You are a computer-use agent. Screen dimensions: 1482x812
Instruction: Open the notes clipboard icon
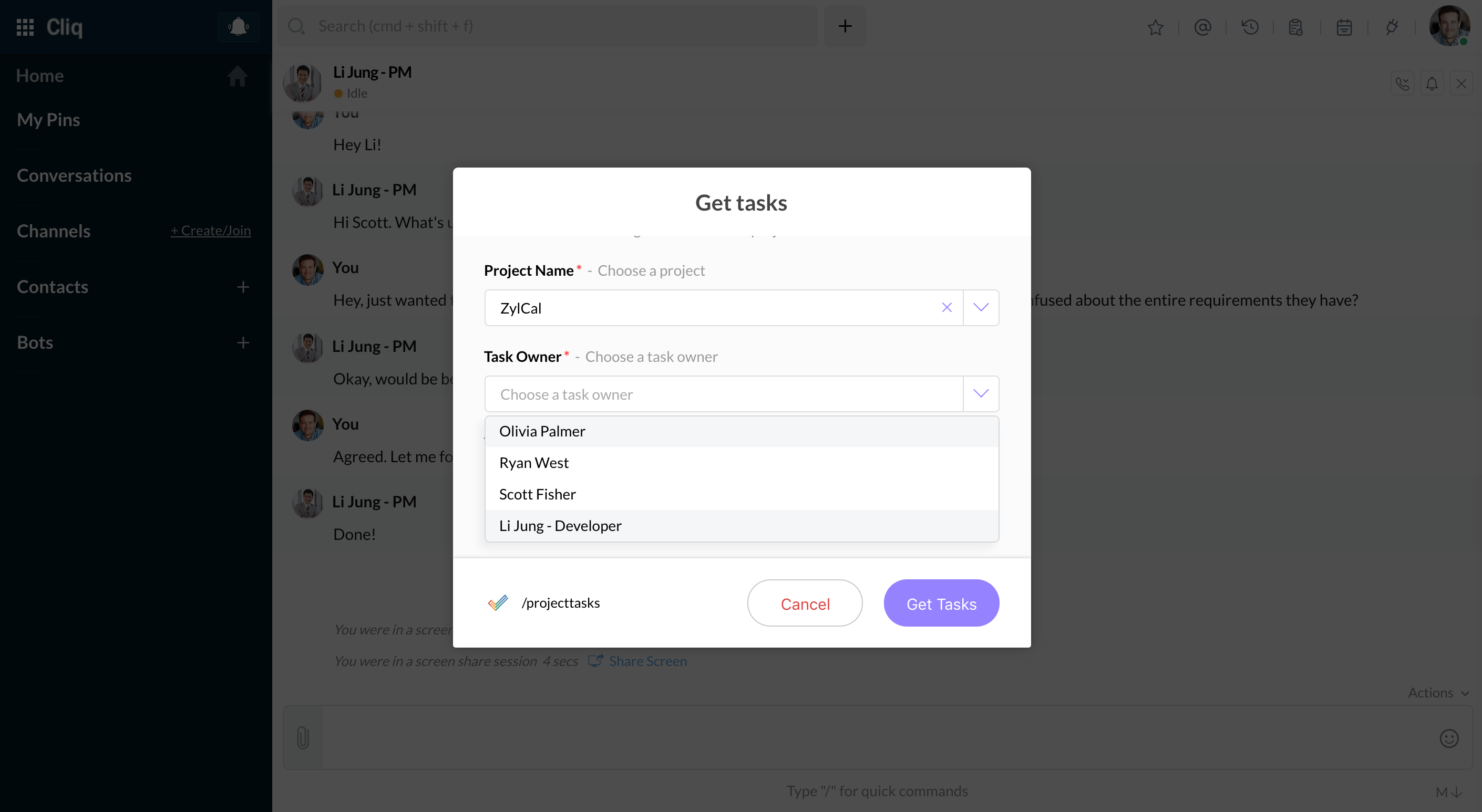coord(1295,27)
